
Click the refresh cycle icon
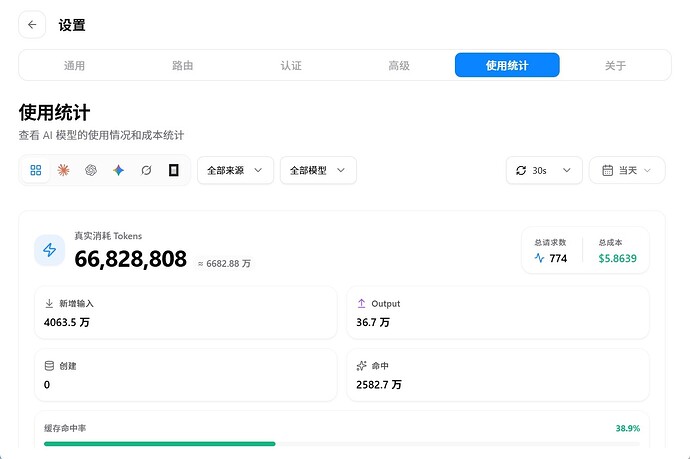point(521,170)
